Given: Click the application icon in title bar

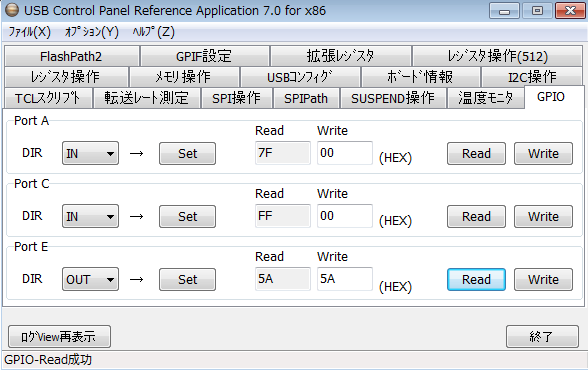Looking at the screenshot, I should coord(12,10).
